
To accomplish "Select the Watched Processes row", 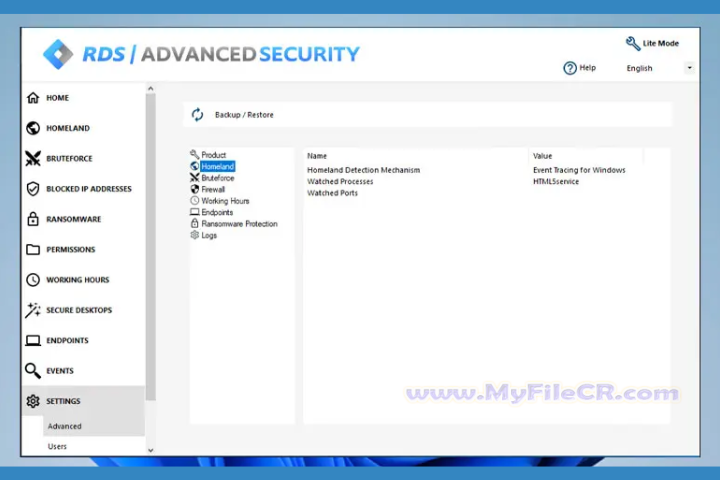I will coord(340,181).
